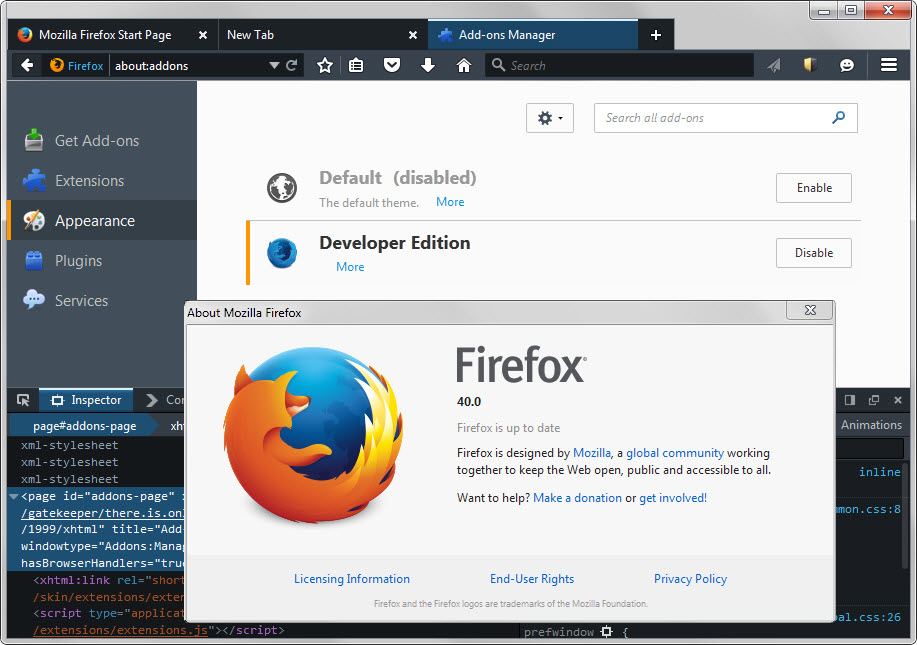Click the about:addons URL field
The width and height of the screenshot is (917, 645).
click(x=188, y=65)
